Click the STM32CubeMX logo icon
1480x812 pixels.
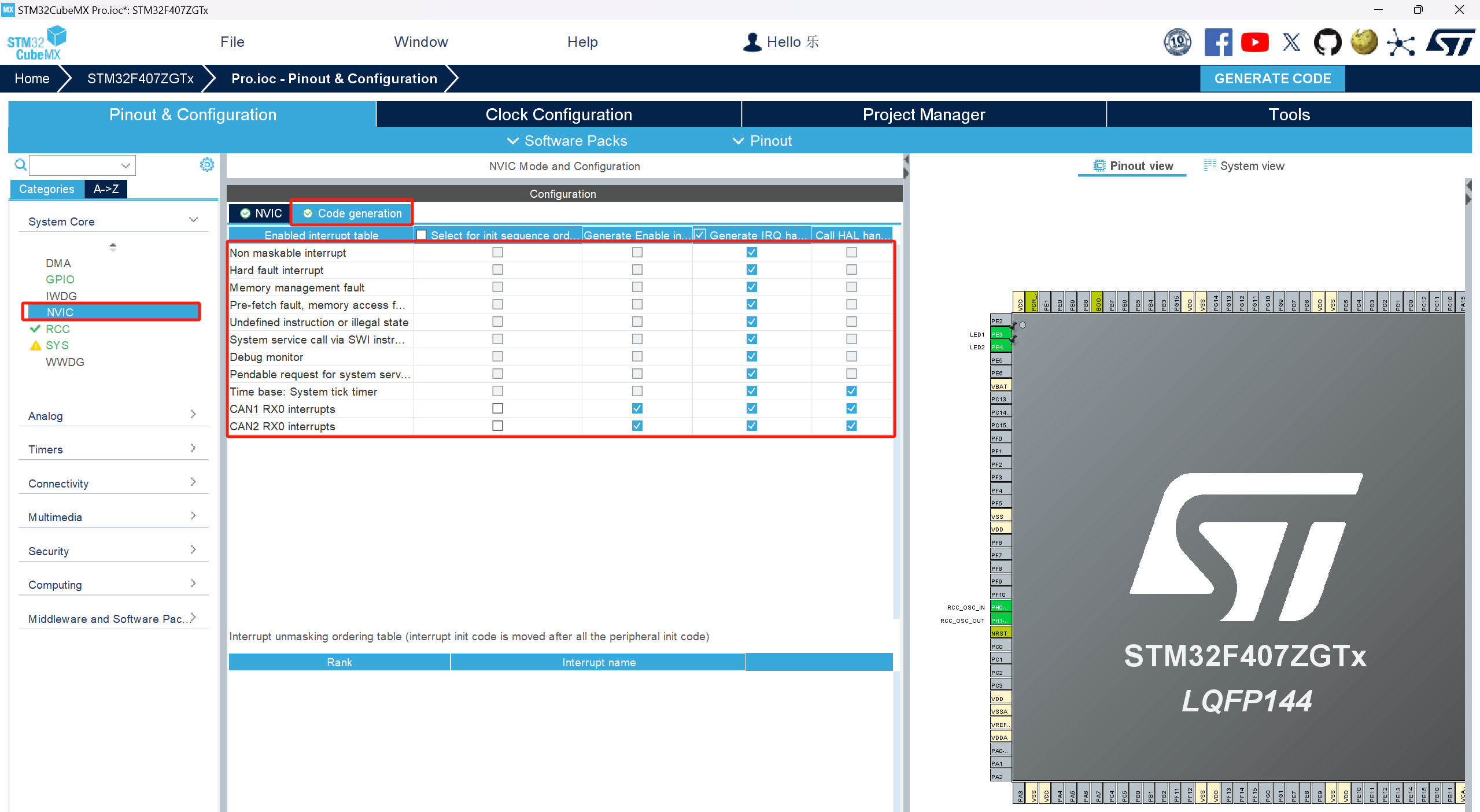click(x=37, y=42)
